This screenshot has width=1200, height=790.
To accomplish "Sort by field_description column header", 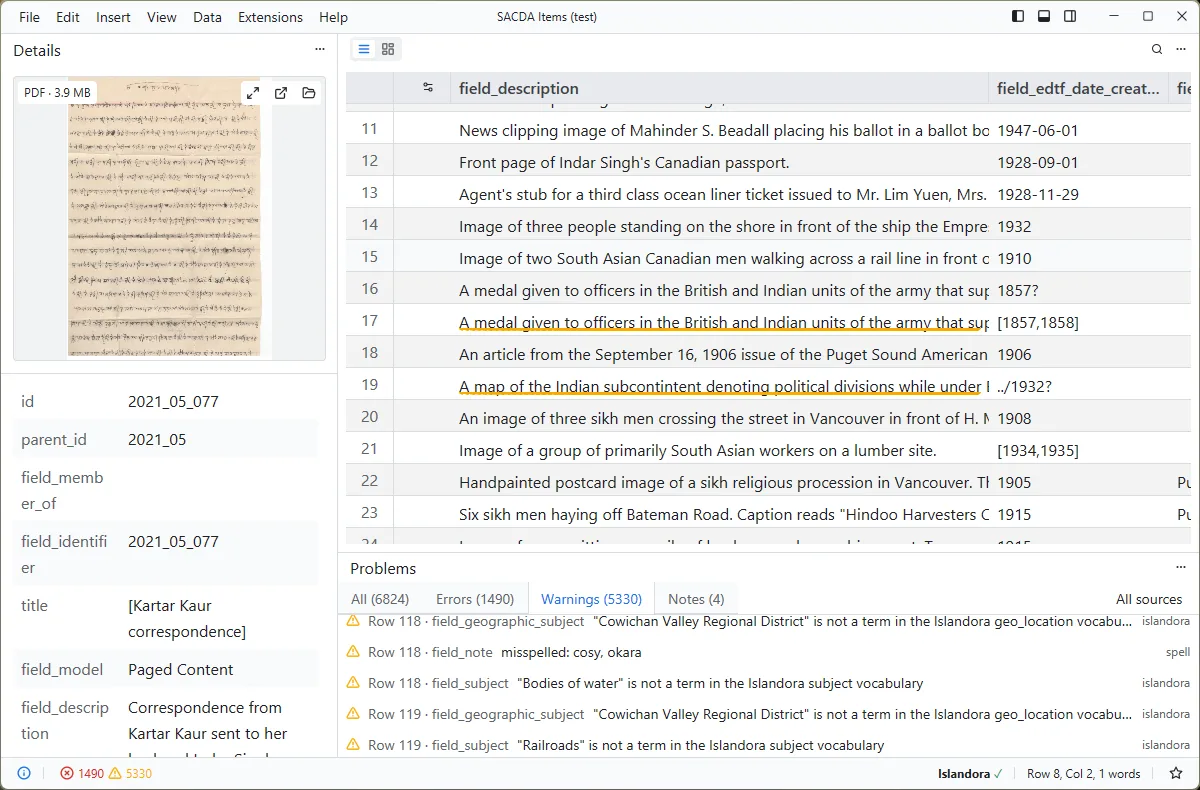I will point(719,88).
